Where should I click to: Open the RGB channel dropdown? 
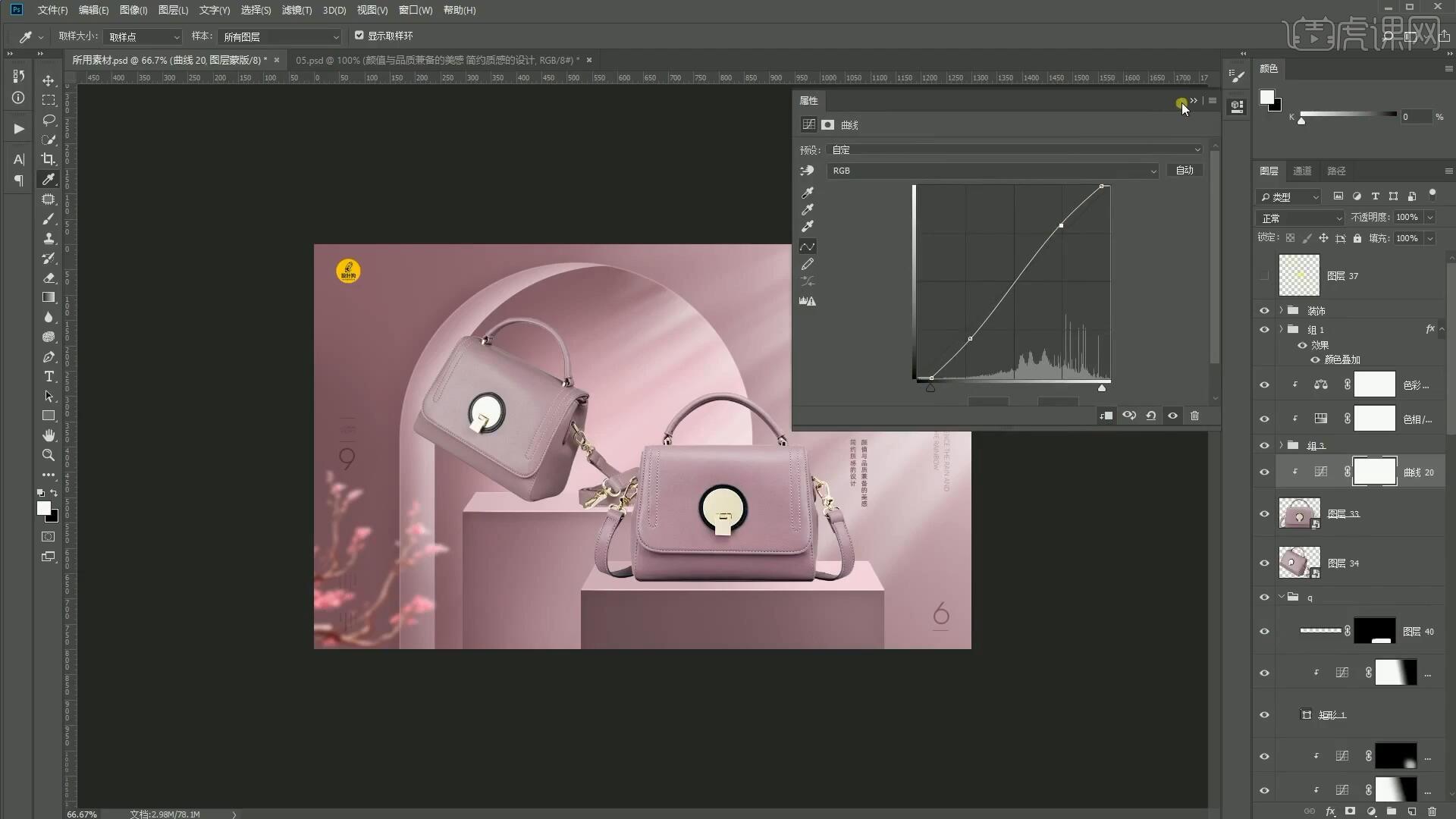click(993, 171)
